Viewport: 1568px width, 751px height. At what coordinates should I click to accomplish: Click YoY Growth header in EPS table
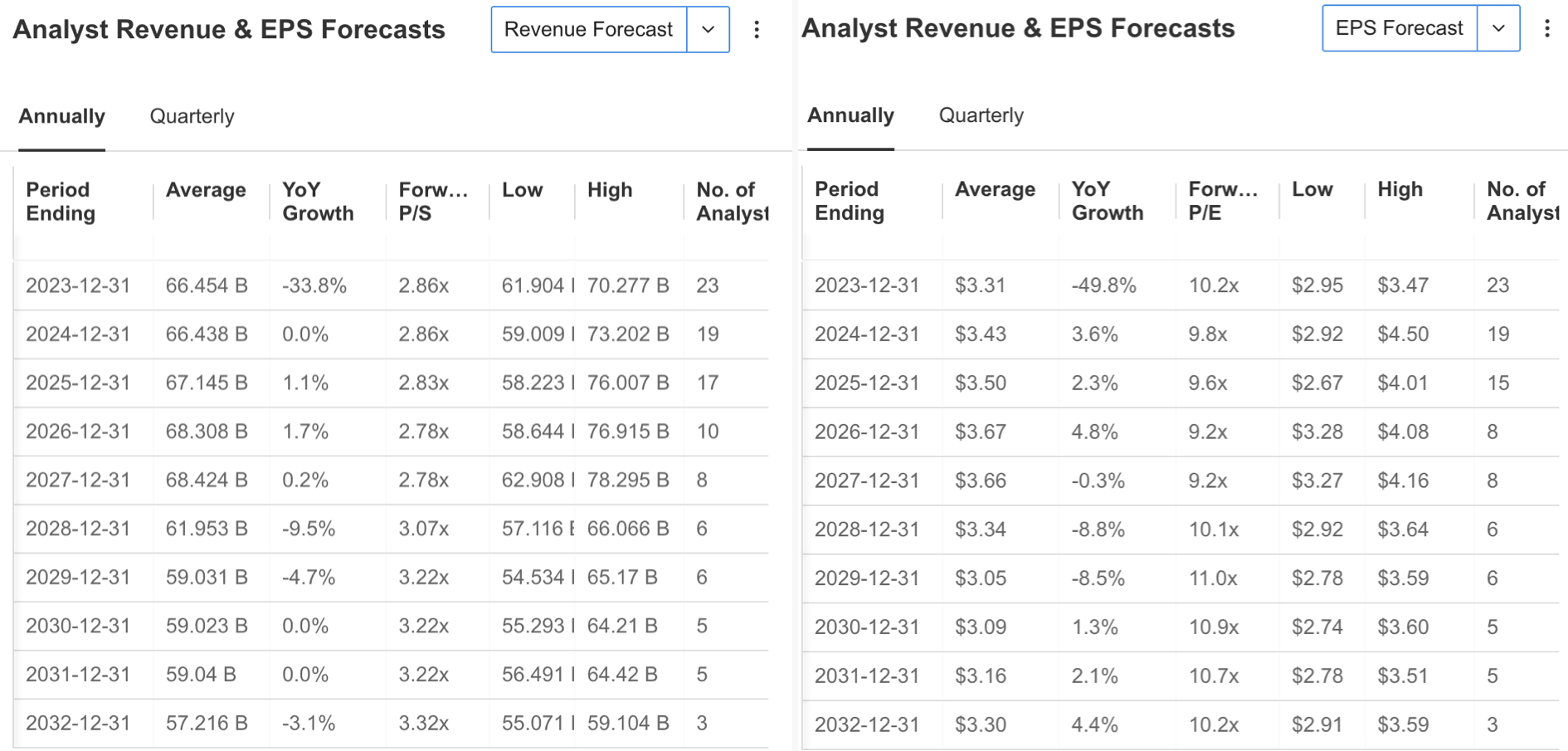[x=1108, y=201]
